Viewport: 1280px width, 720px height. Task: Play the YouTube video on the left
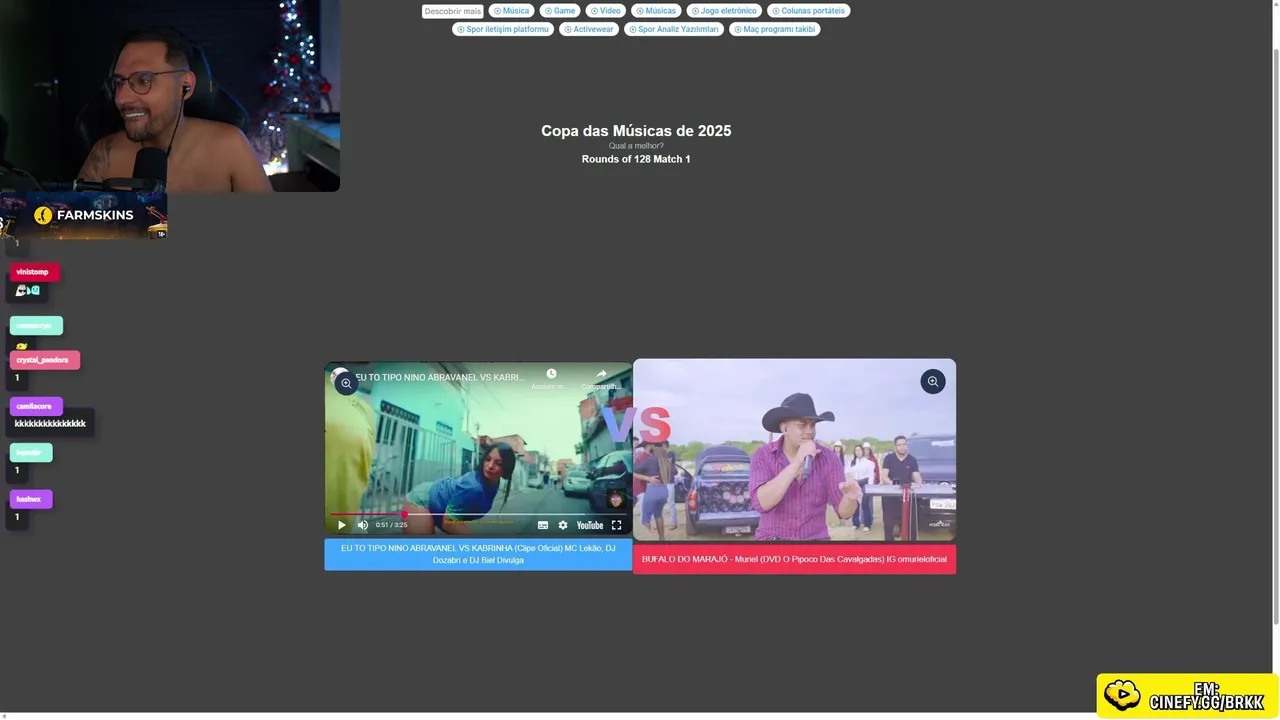click(x=341, y=525)
